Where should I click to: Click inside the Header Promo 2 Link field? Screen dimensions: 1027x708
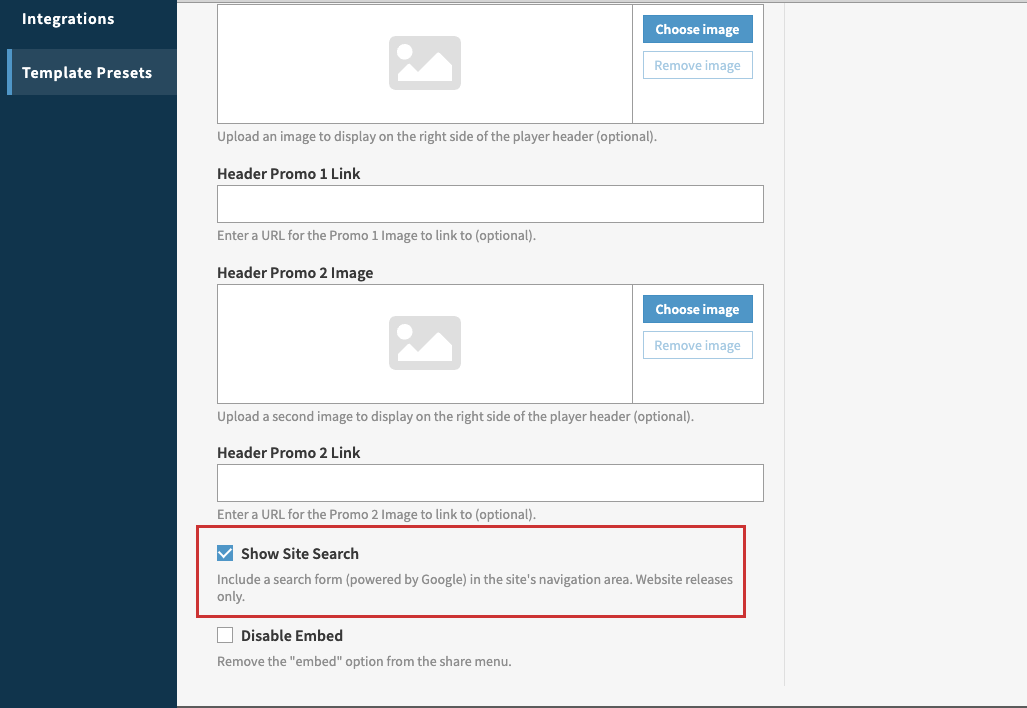490,482
